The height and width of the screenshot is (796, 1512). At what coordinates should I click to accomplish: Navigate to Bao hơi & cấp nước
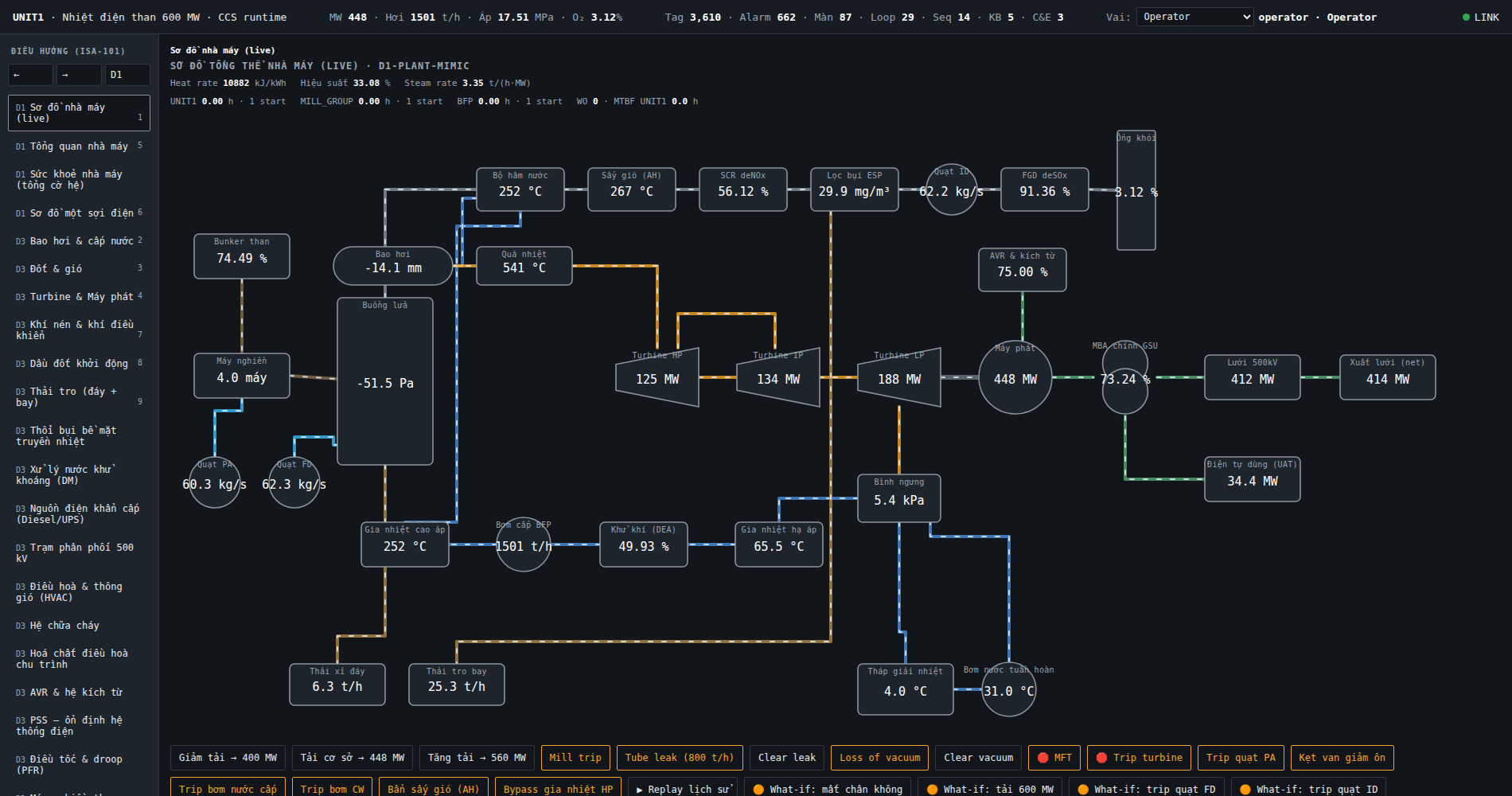(x=79, y=241)
